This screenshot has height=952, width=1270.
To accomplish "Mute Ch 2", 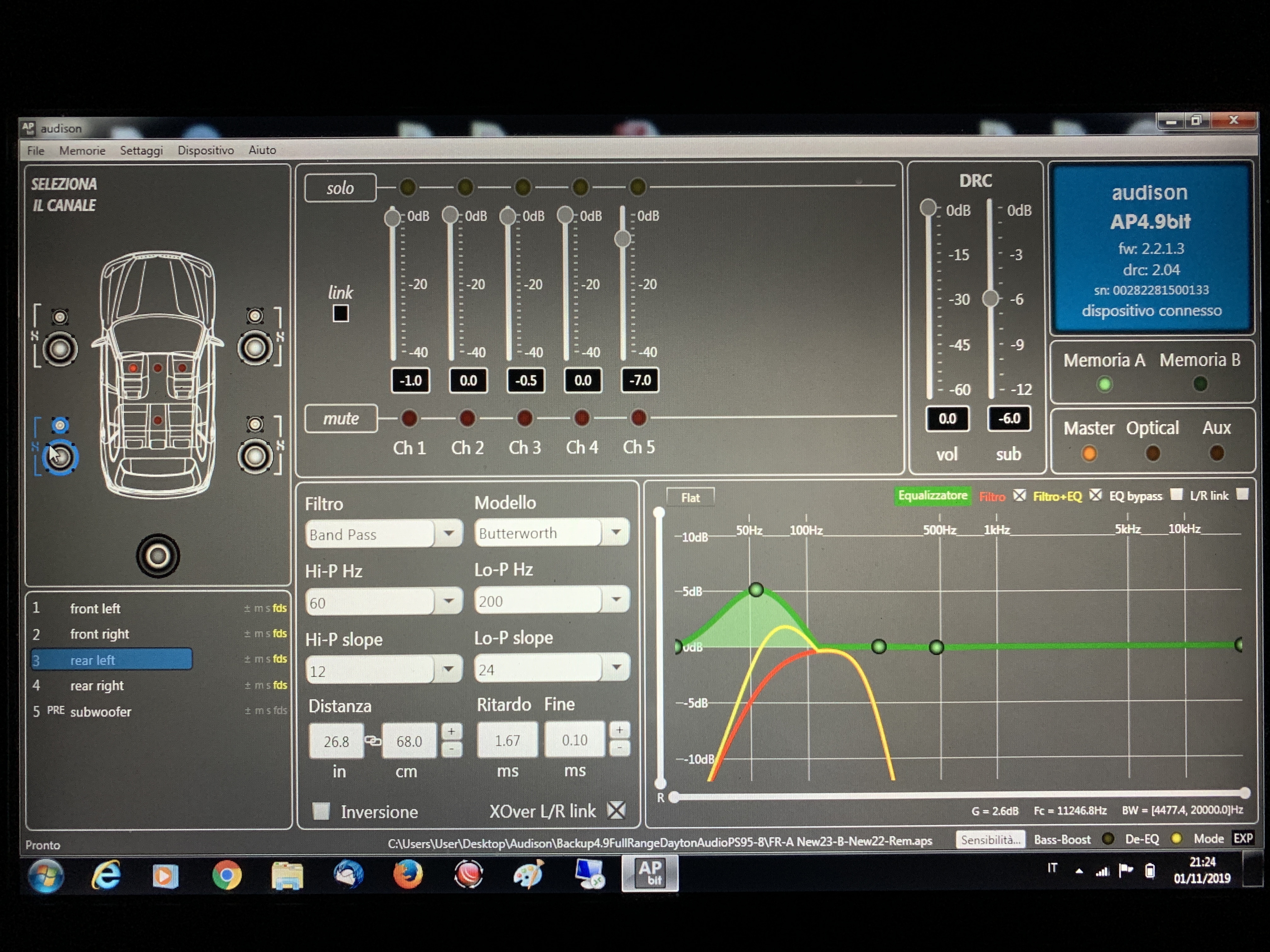I will (x=467, y=418).
